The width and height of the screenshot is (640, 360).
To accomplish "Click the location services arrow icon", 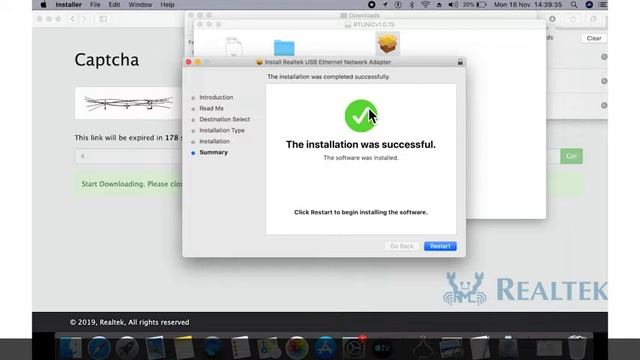I will [385, 5].
